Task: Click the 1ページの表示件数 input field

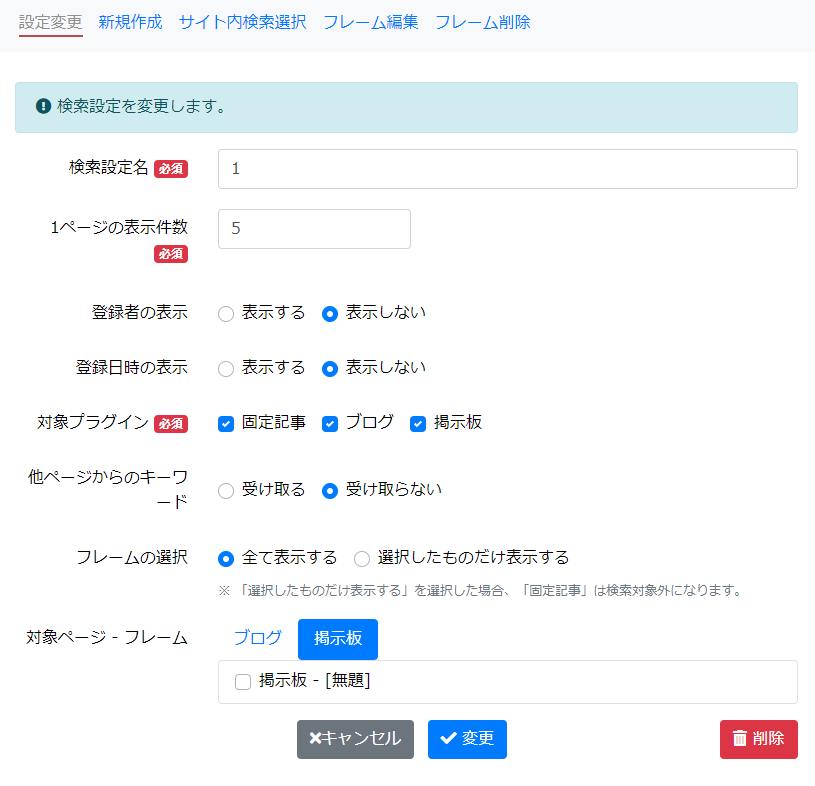Action: click(313, 229)
